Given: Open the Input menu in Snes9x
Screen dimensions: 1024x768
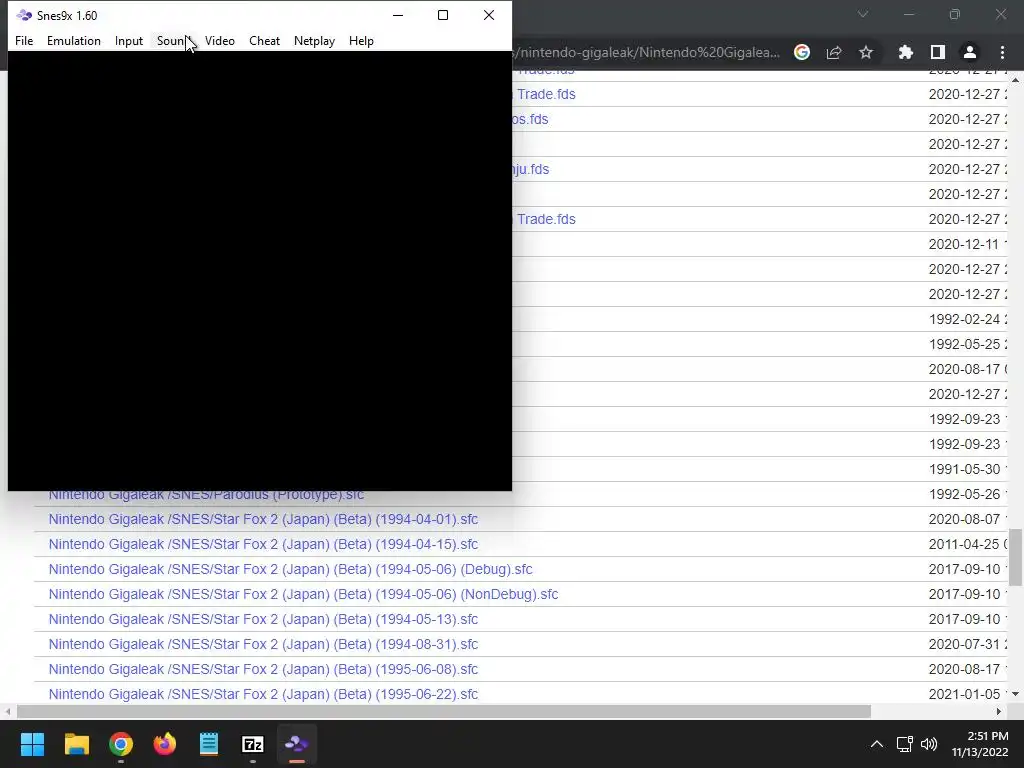Looking at the screenshot, I should (129, 40).
